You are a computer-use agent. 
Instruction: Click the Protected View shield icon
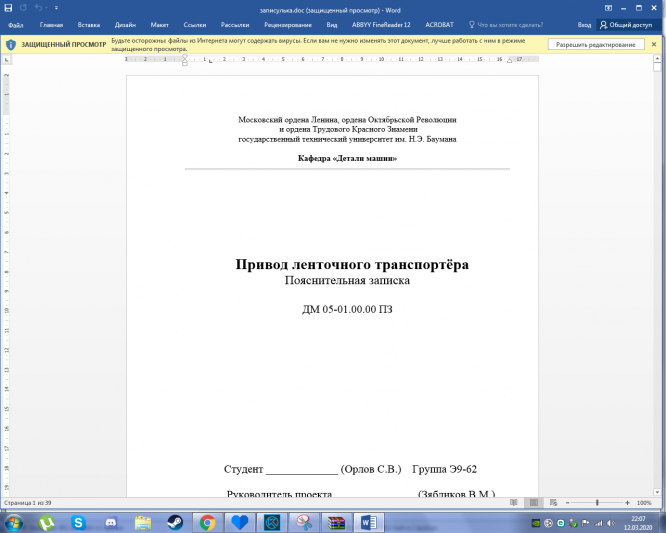pos(11,45)
